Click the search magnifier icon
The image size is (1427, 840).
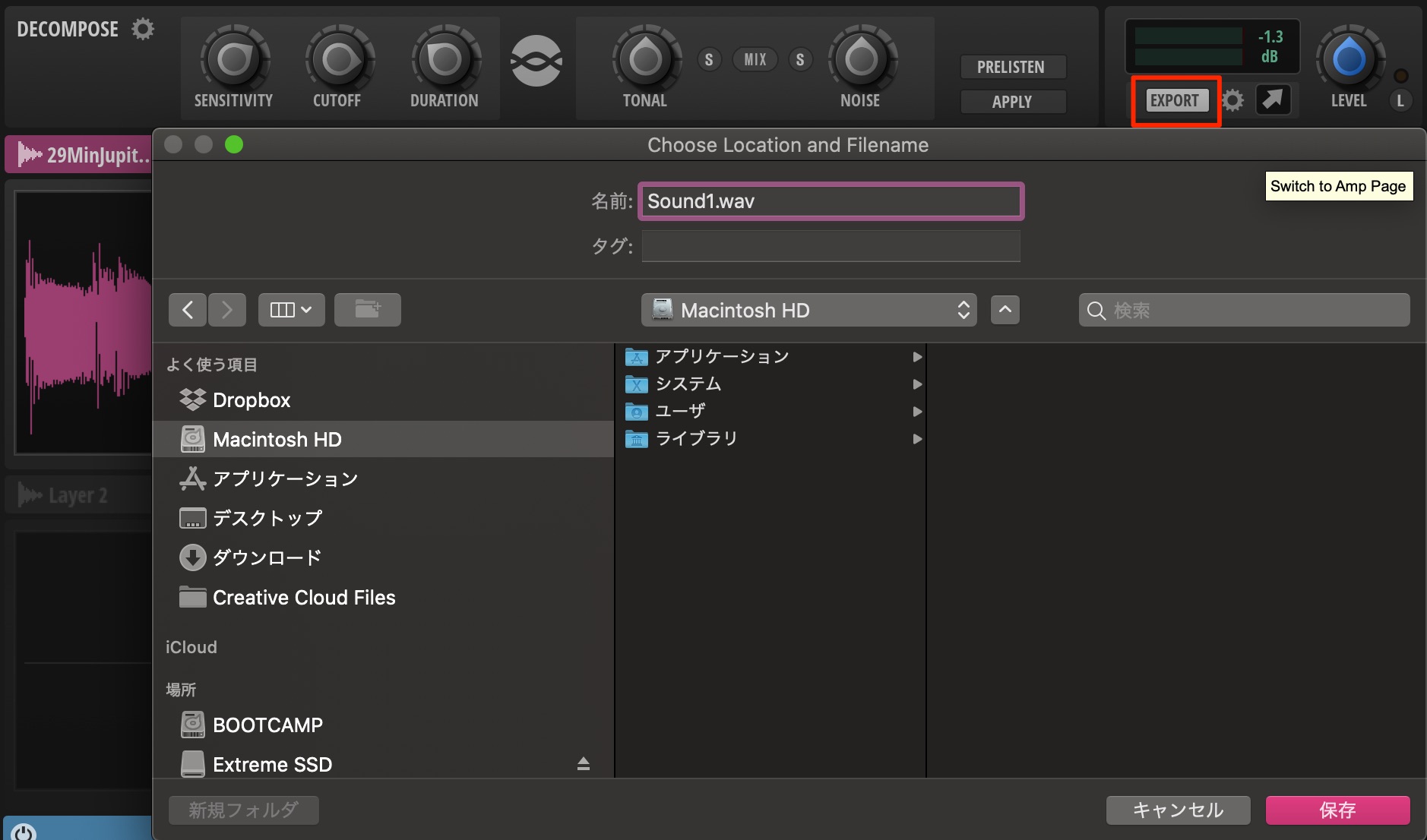(1096, 311)
